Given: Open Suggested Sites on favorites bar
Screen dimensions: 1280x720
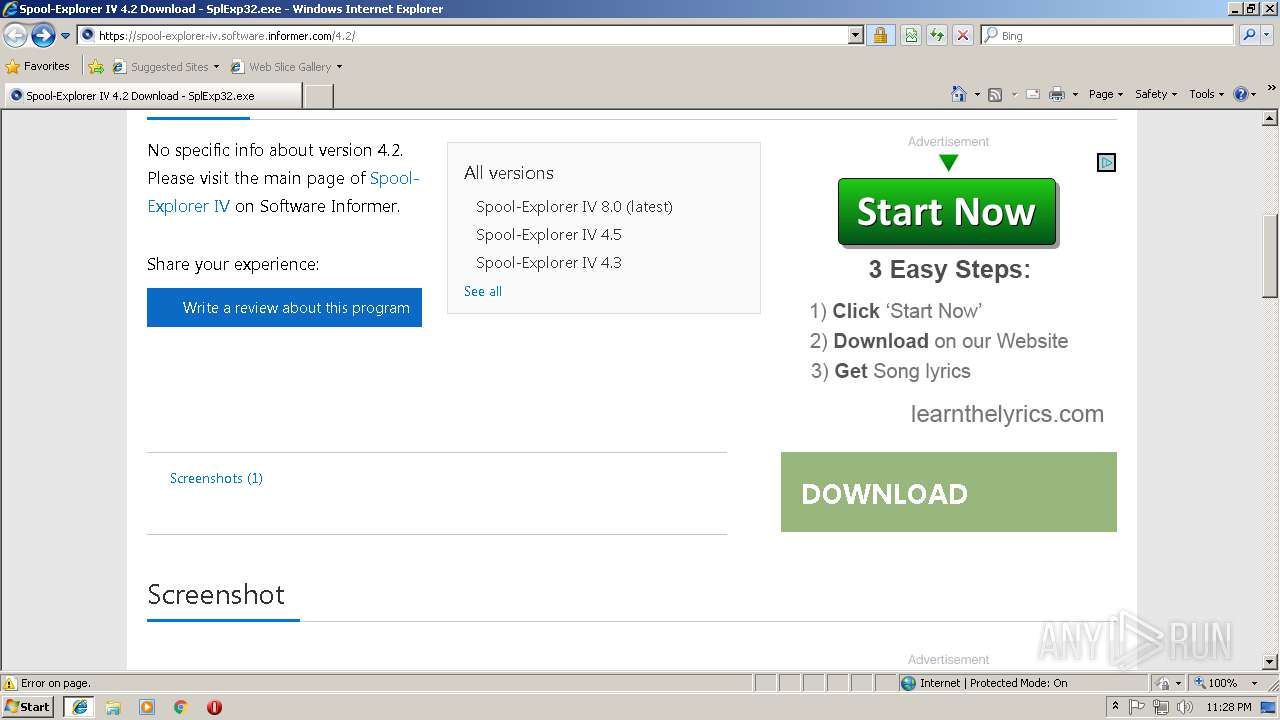Looking at the screenshot, I should [x=165, y=67].
